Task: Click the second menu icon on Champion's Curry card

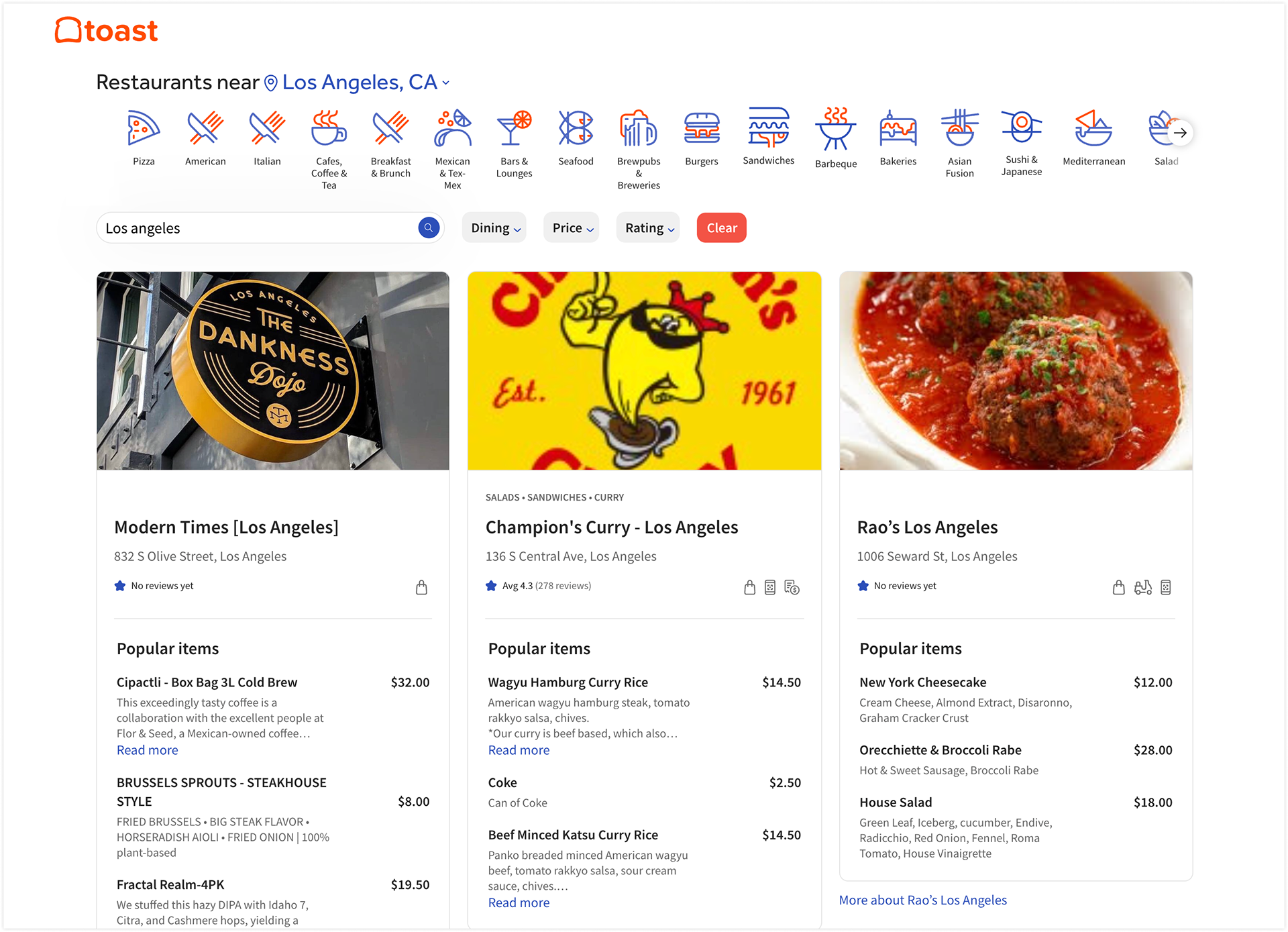Action: 770,587
